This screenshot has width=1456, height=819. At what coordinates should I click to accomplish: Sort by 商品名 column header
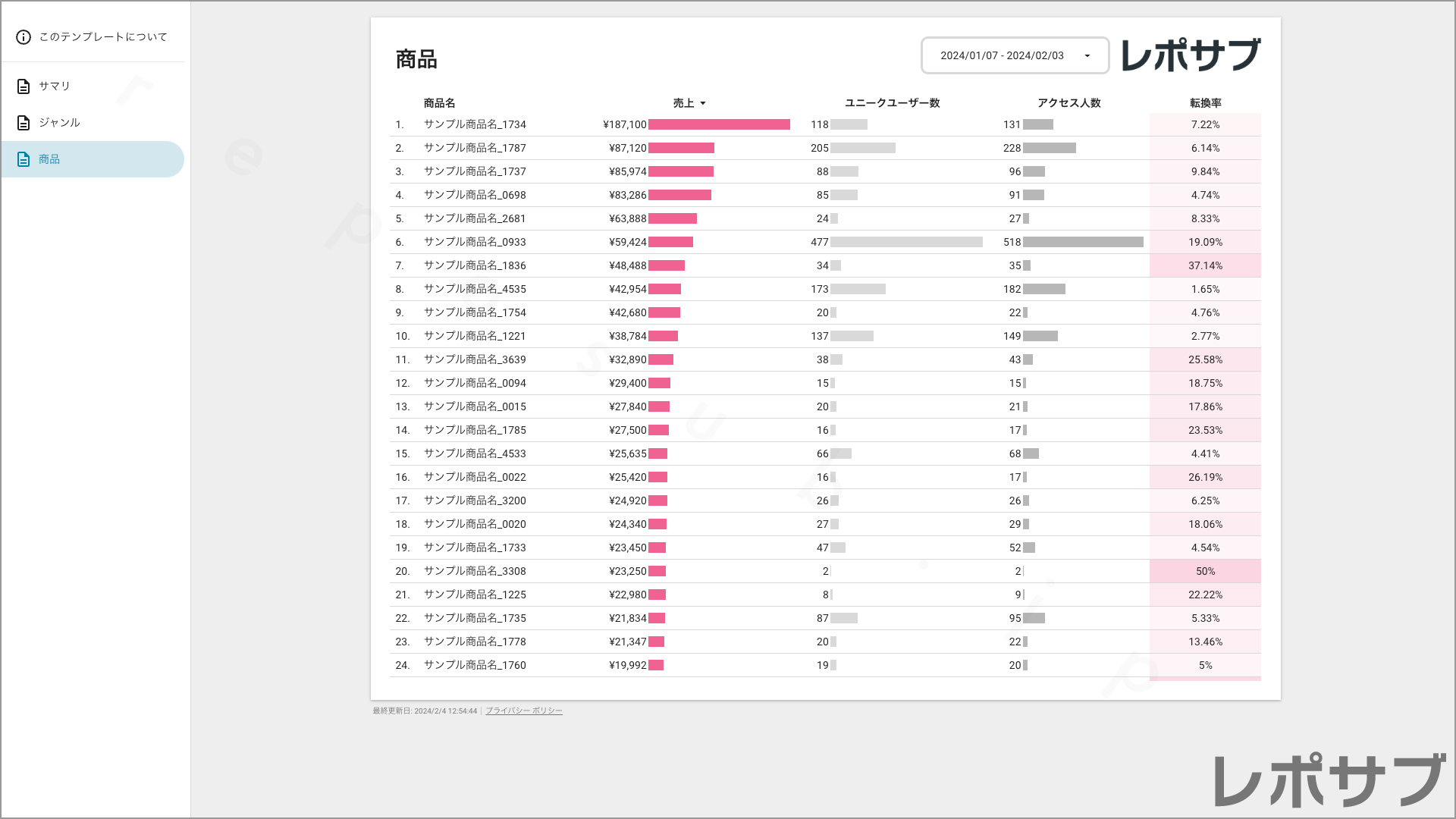(439, 103)
